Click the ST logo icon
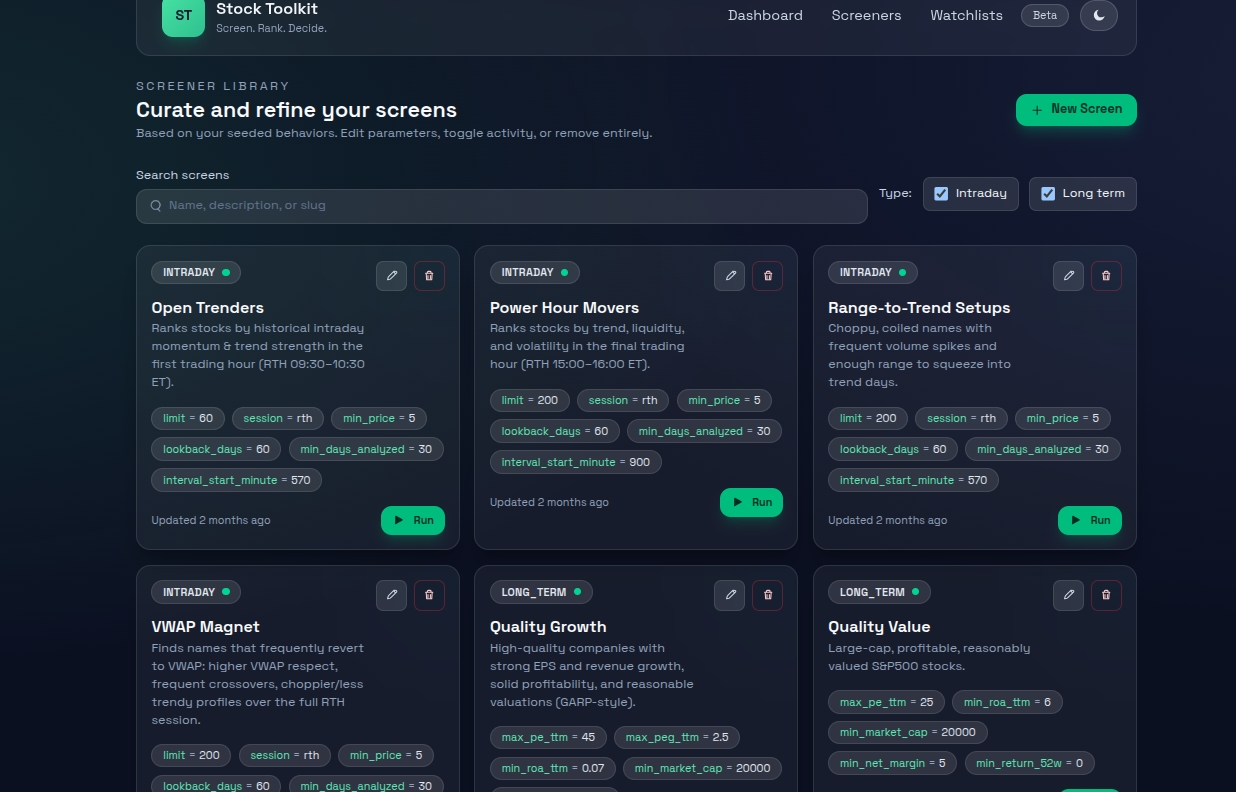Image resolution: width=1236 pixels, height=792 pixels. point(183,16)
